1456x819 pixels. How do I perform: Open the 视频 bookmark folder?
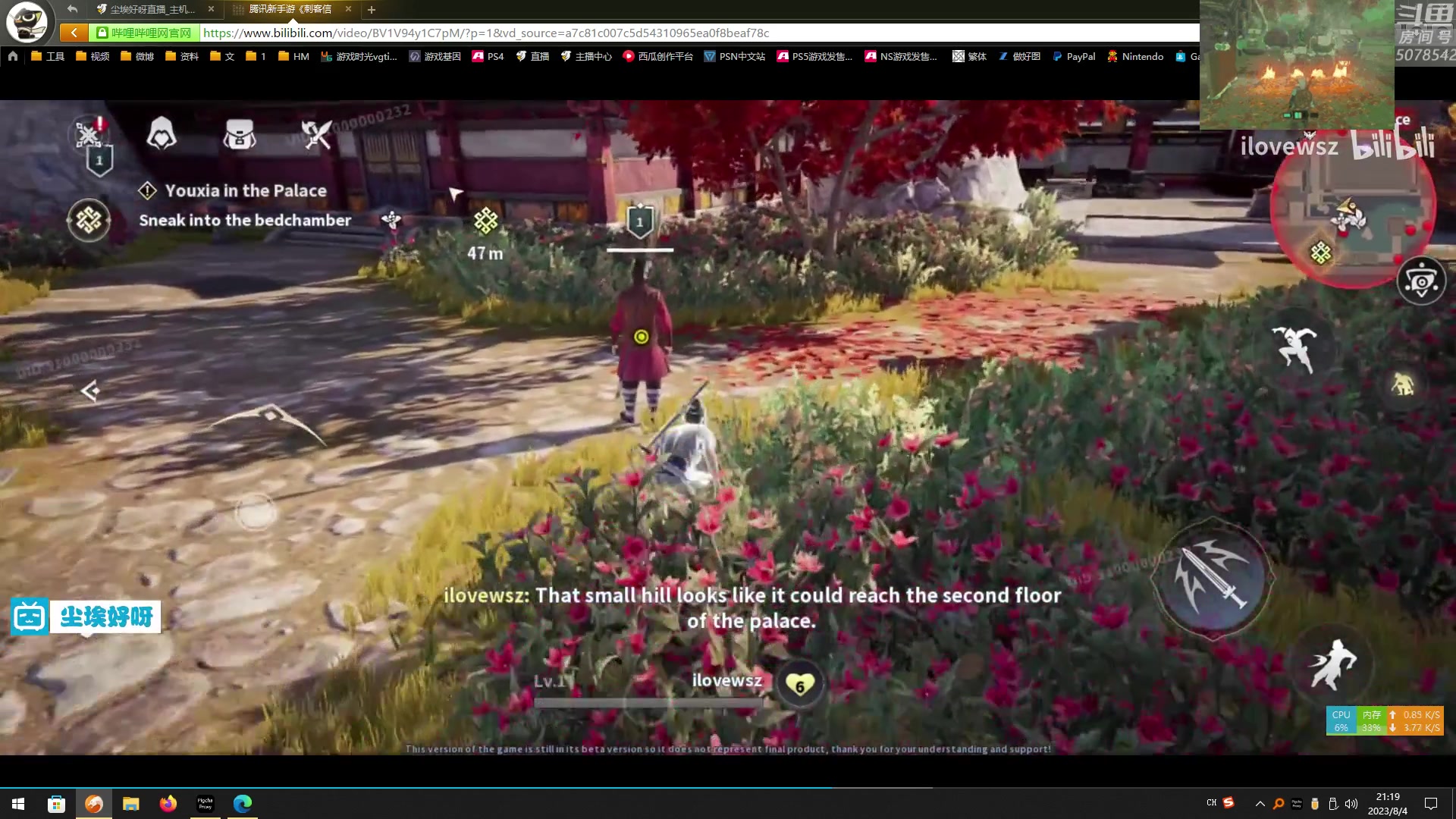click(x=93, y=56)
